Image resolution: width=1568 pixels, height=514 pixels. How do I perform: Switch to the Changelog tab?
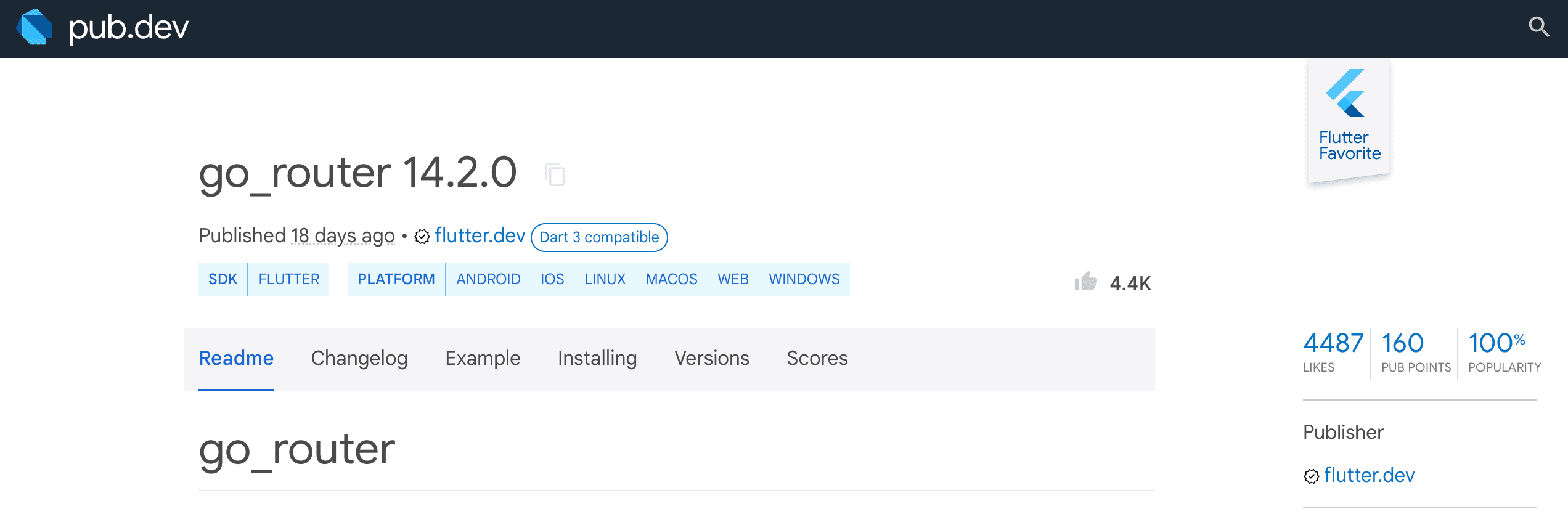359,358
